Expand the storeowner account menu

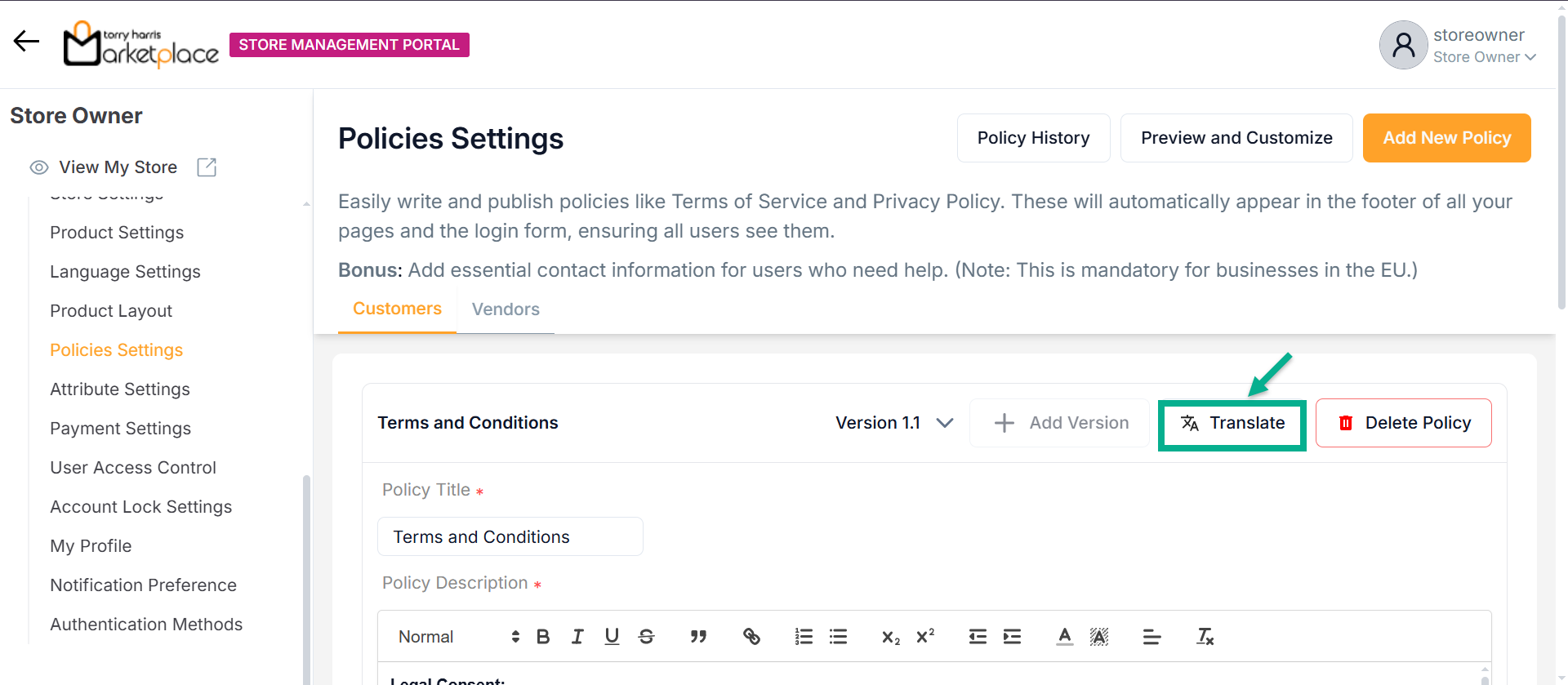1484,46
